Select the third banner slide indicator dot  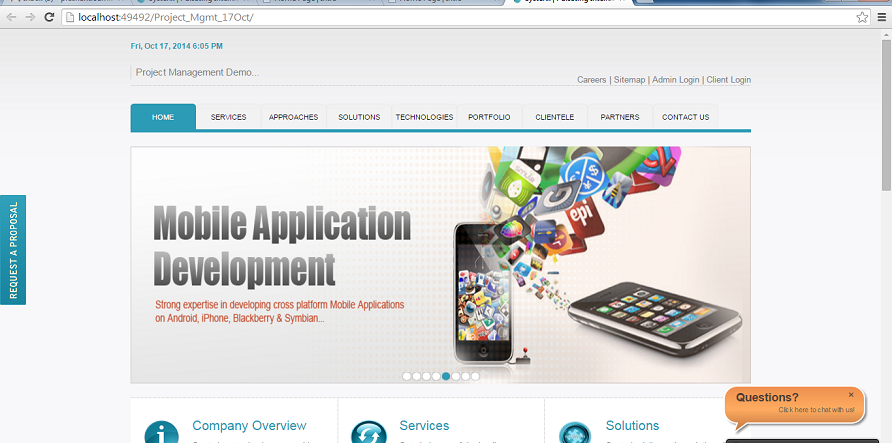pos(426,376)
